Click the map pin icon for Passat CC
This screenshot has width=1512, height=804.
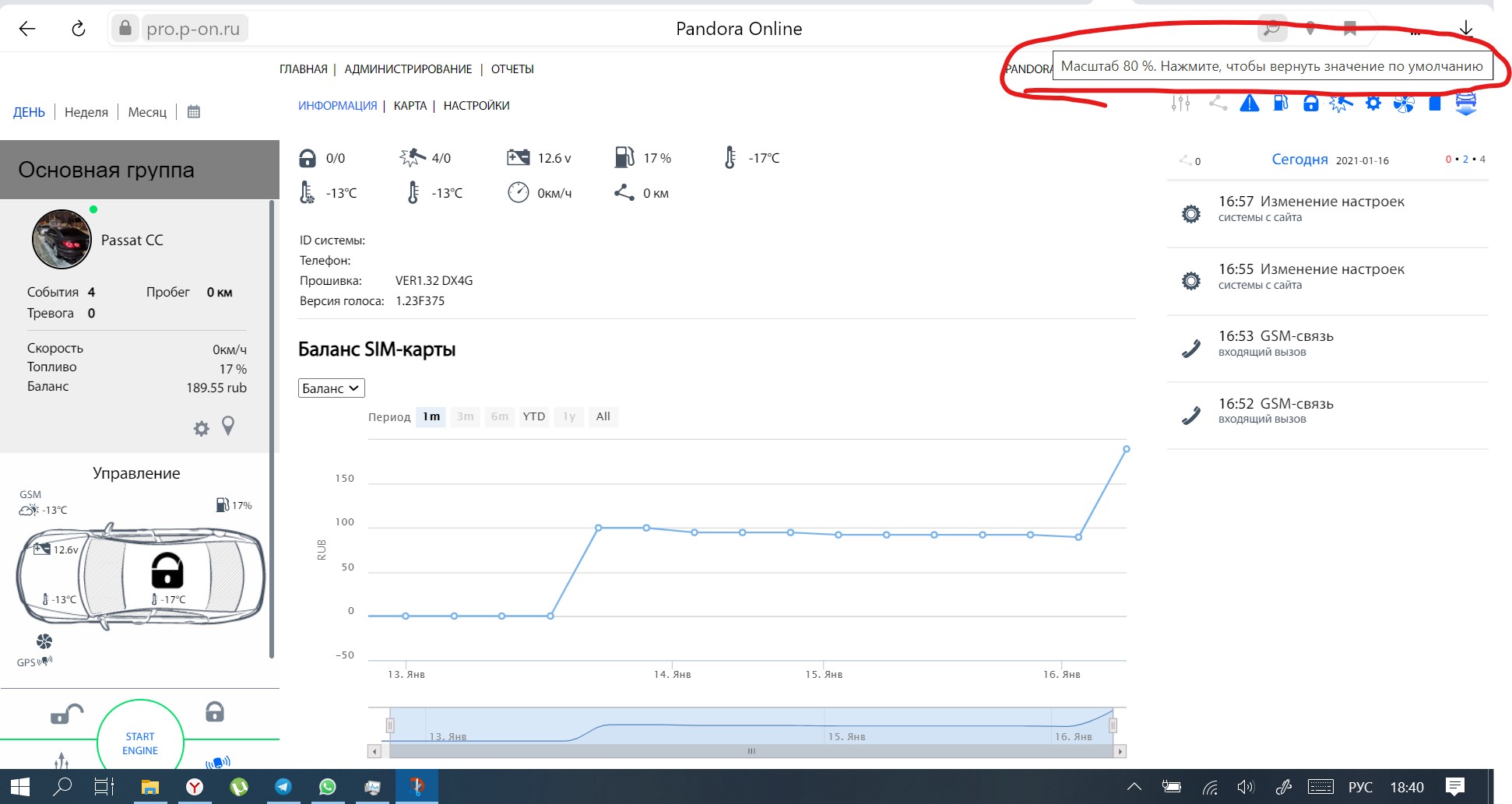tap(228, 426)
